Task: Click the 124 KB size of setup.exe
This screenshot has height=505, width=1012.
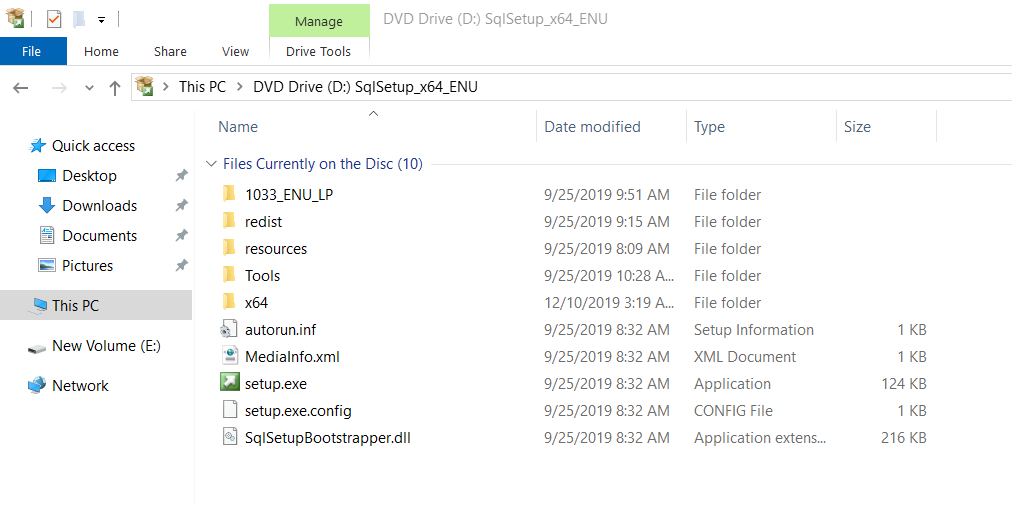Action: (904, 384)
